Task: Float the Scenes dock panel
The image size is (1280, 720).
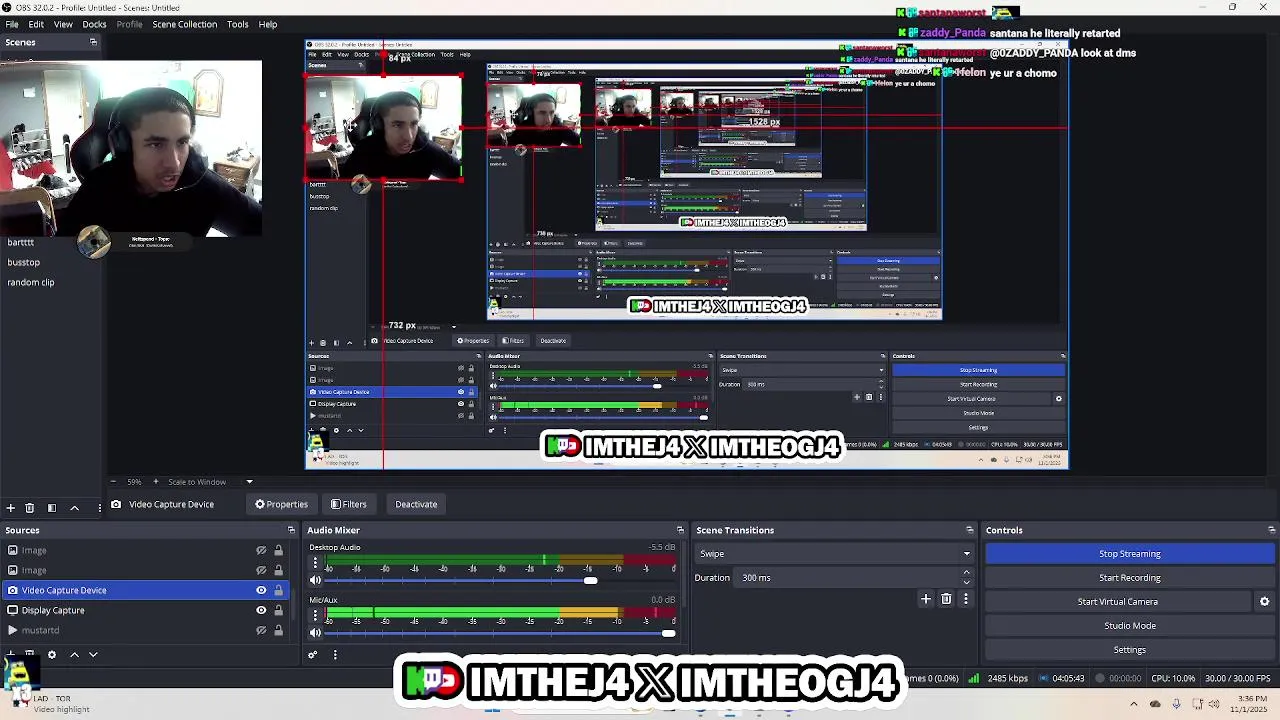Action: (93, 42)
